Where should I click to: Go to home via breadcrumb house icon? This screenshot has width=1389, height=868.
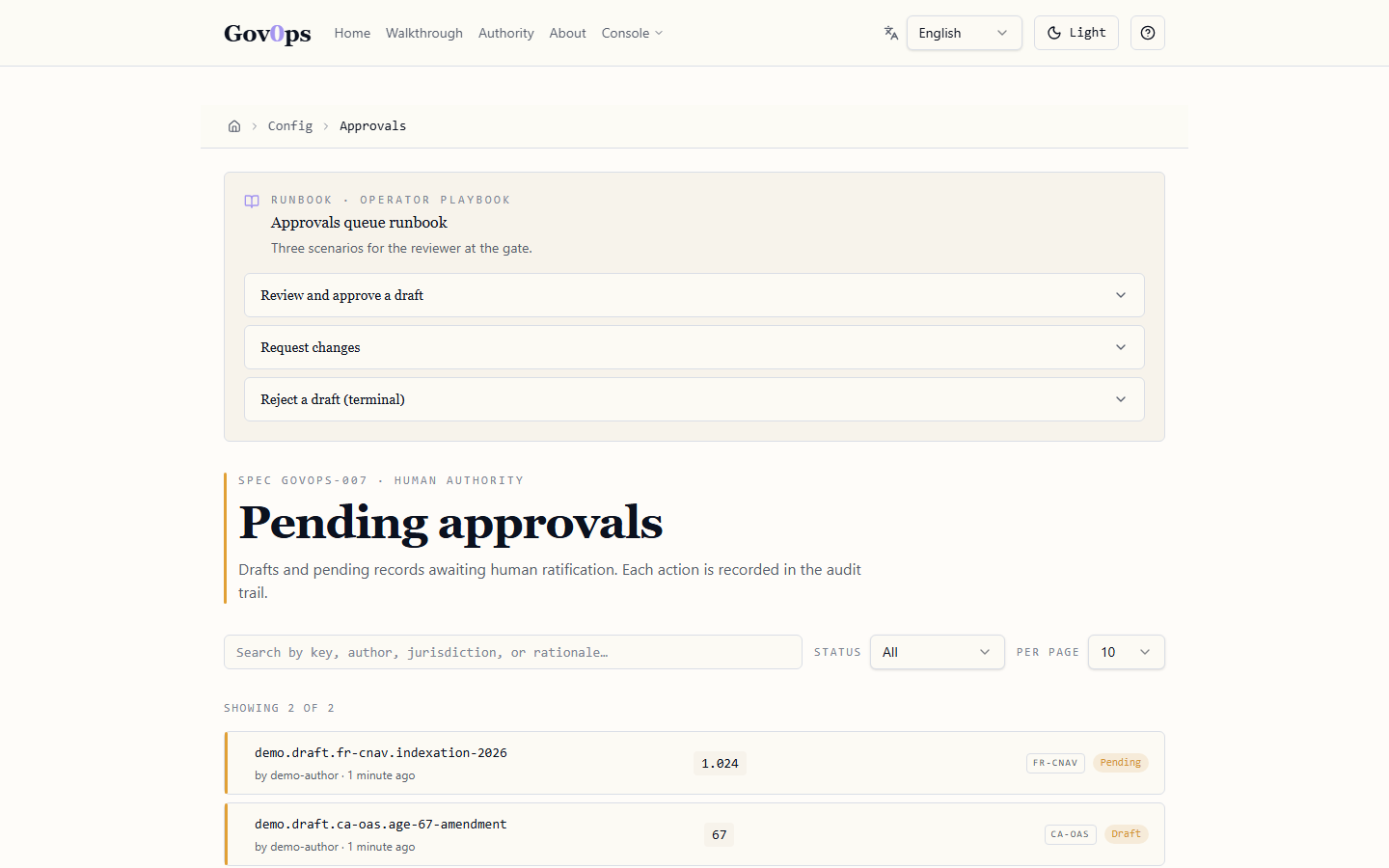tap(234, 126)
